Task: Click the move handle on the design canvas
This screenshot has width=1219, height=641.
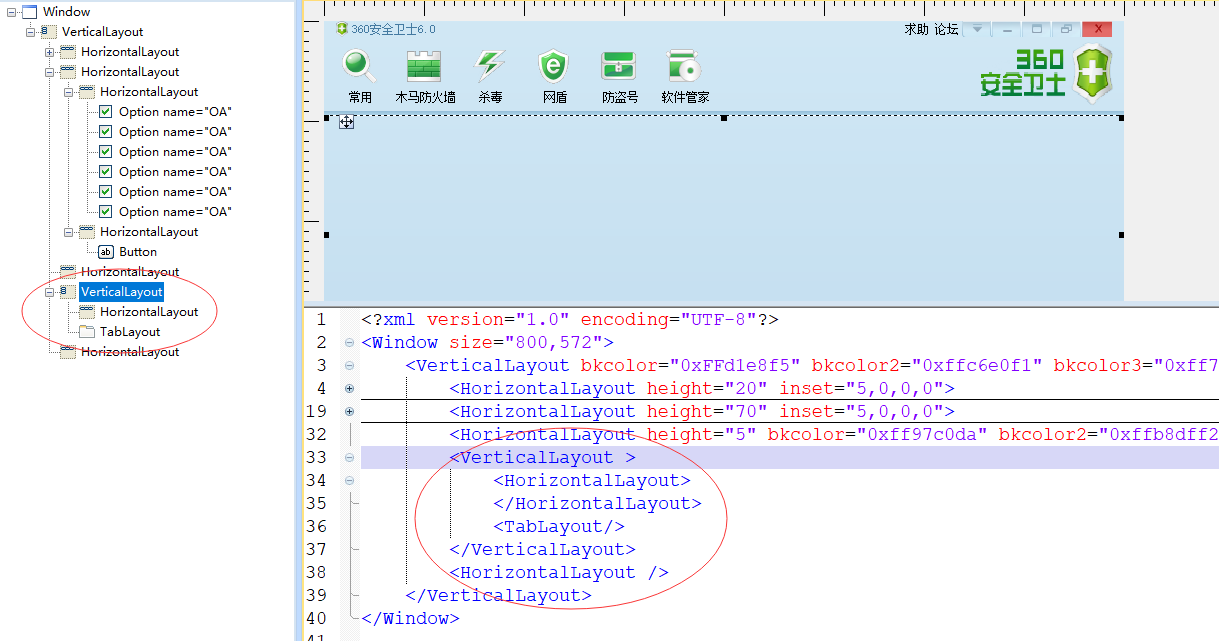Action: pyautogui.click(x=346, y=122)
